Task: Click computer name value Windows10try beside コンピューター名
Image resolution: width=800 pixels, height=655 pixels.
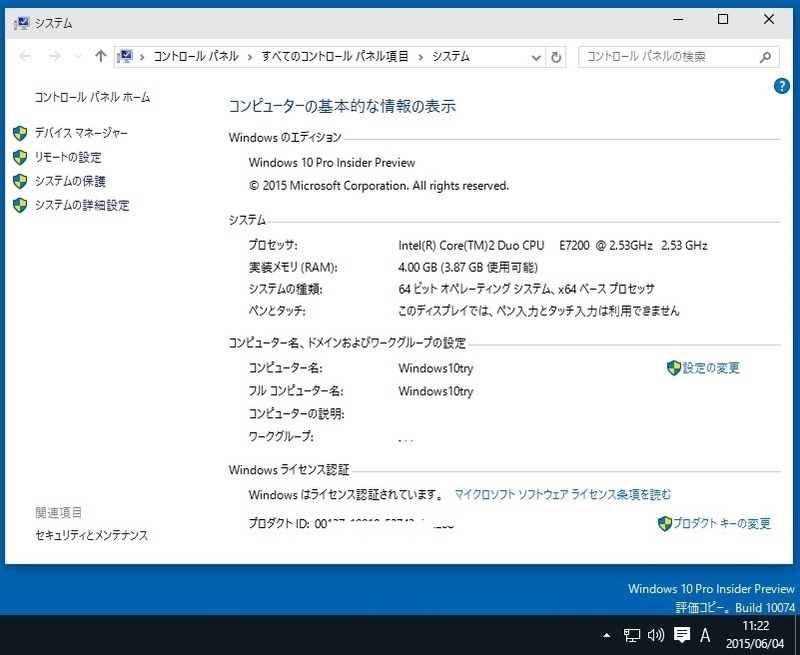Action: pos(436,368)
